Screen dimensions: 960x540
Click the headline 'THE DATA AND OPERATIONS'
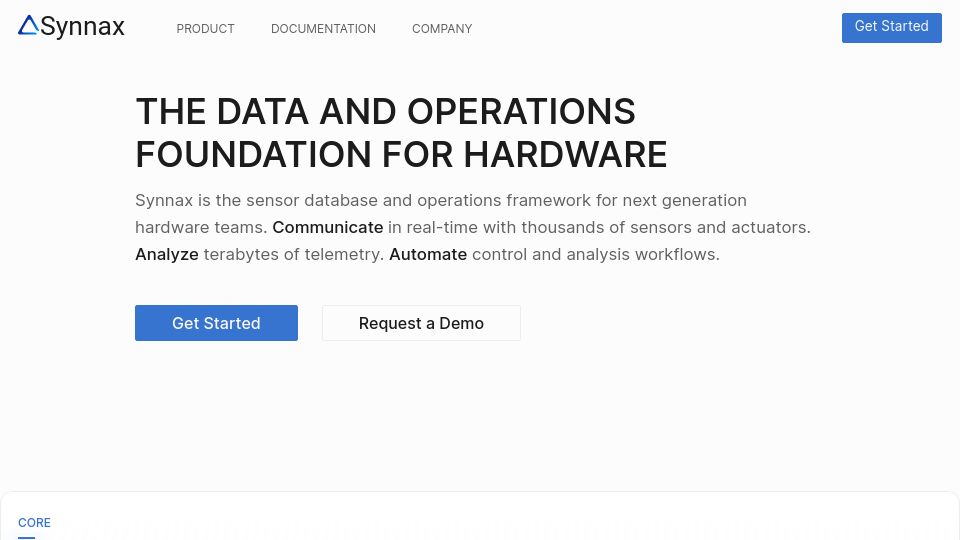(x=386, y=111)
